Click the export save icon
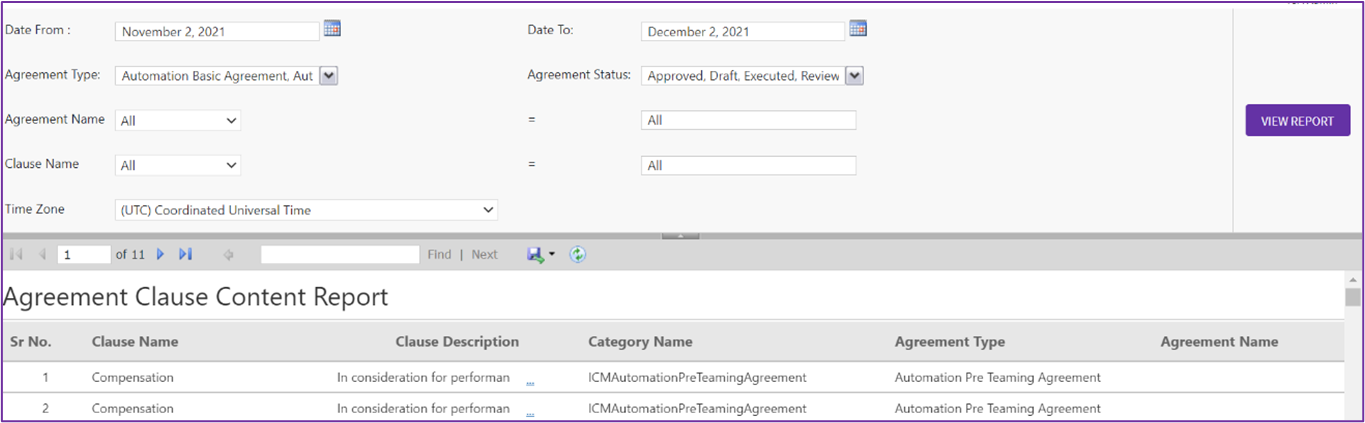 (x=536, y=255)
